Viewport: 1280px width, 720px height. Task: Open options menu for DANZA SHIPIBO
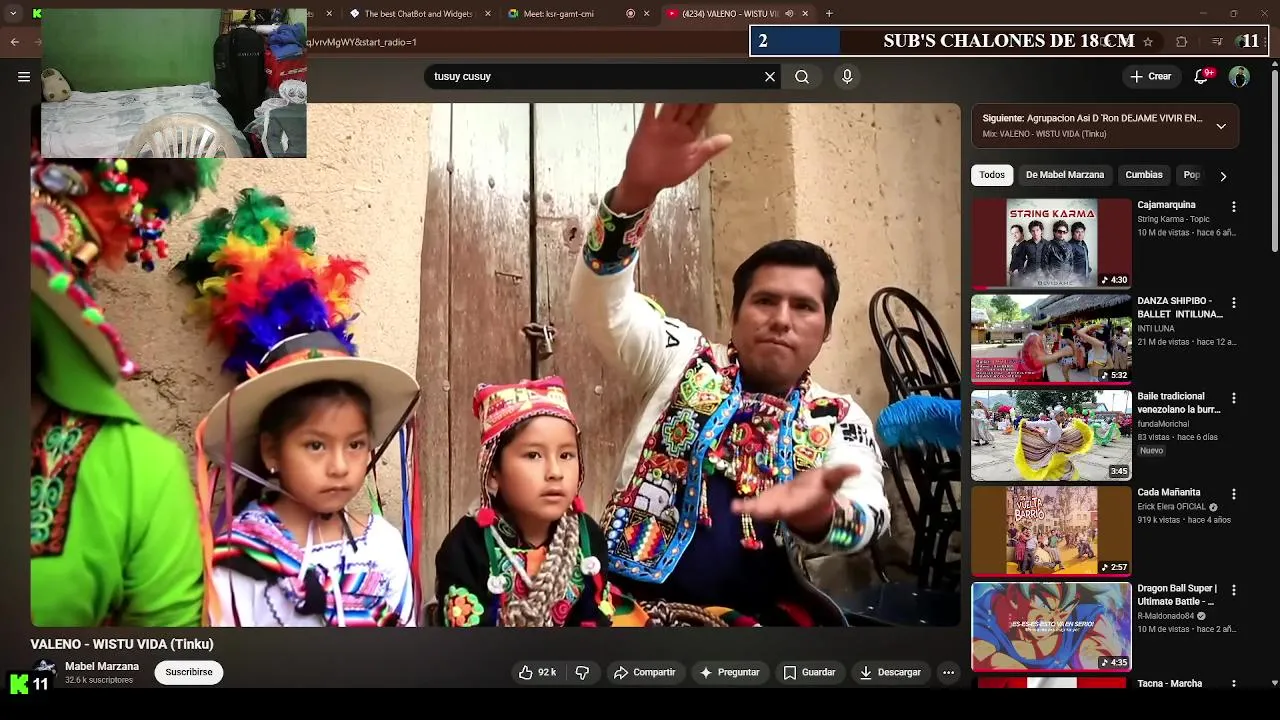click(x=1233, y=302)
